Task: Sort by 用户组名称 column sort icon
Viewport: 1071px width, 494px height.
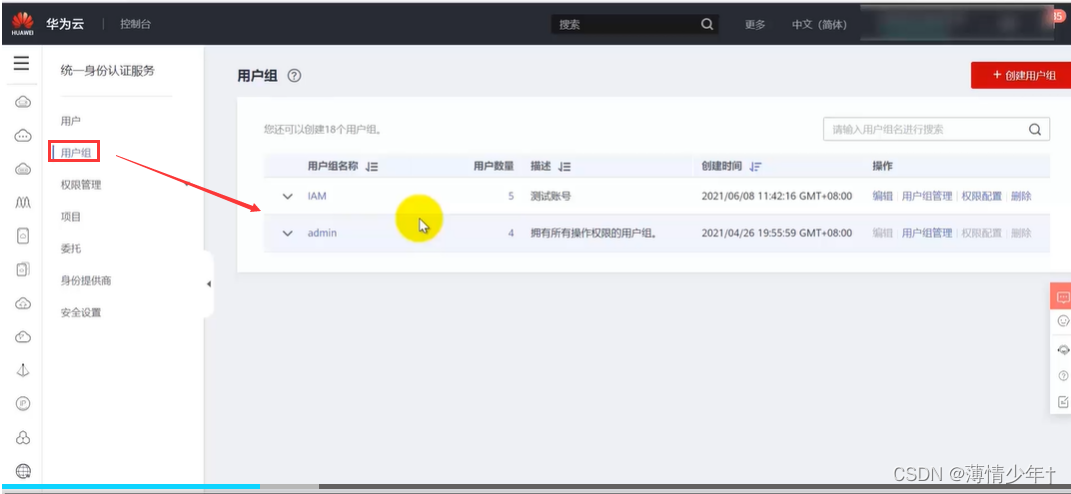Action: (372, 166)
